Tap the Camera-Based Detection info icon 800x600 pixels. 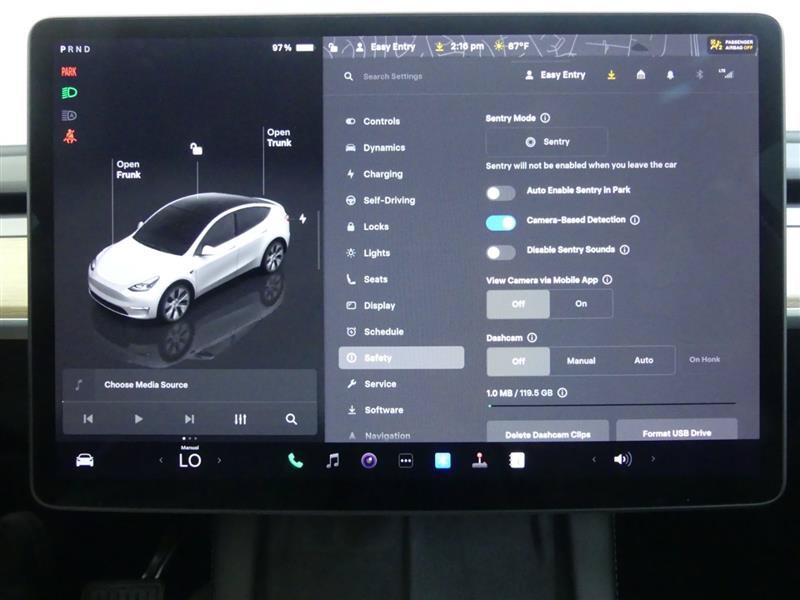coord(635,220)
